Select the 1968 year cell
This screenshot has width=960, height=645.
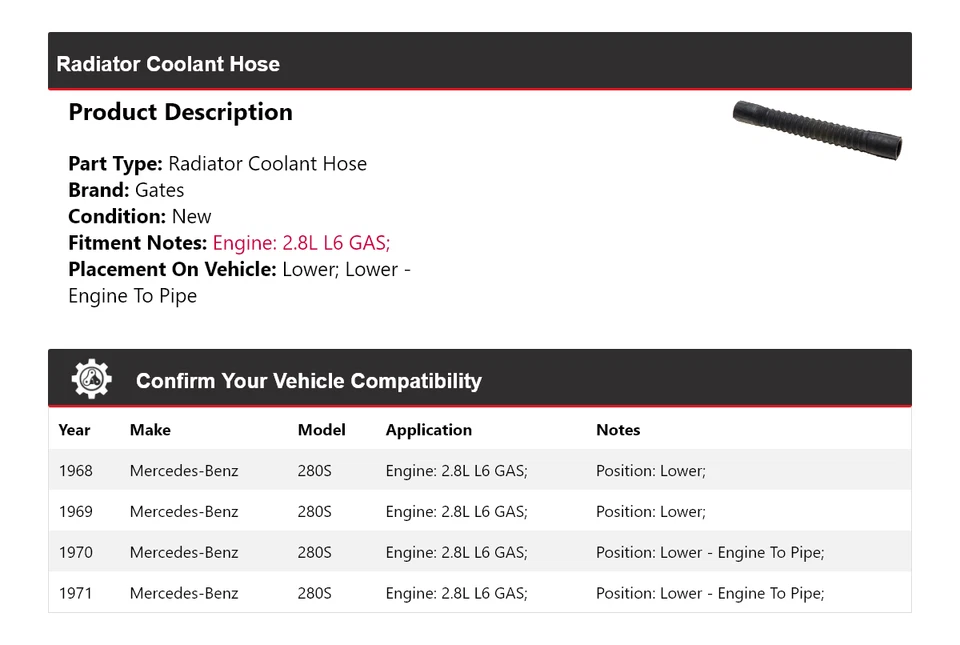(x=75, y=471)
